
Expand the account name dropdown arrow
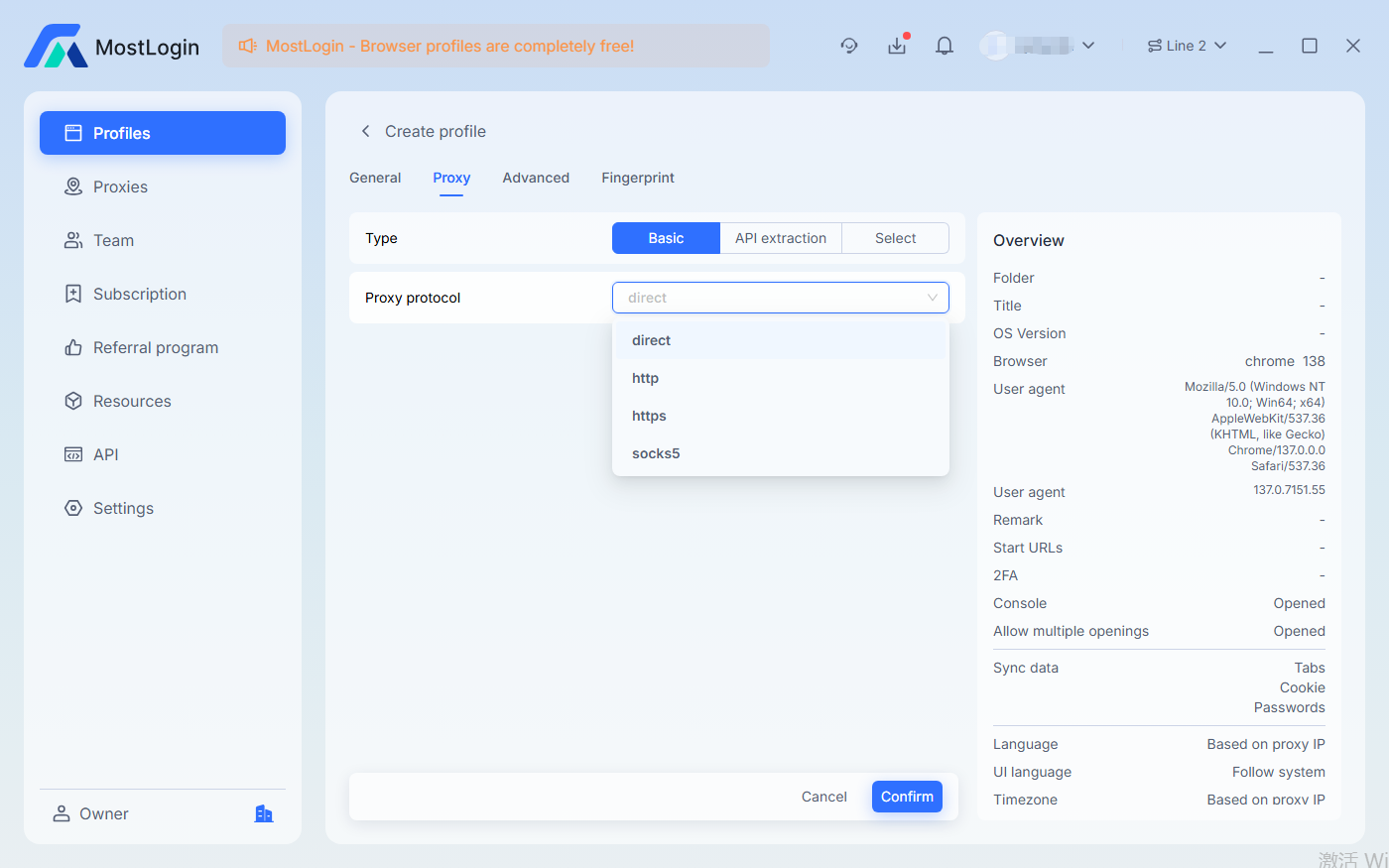coord(1088,46)
